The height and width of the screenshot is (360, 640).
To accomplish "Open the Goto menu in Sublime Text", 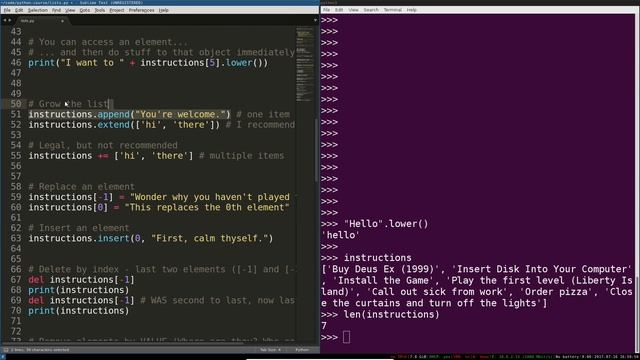I will 84,10.
